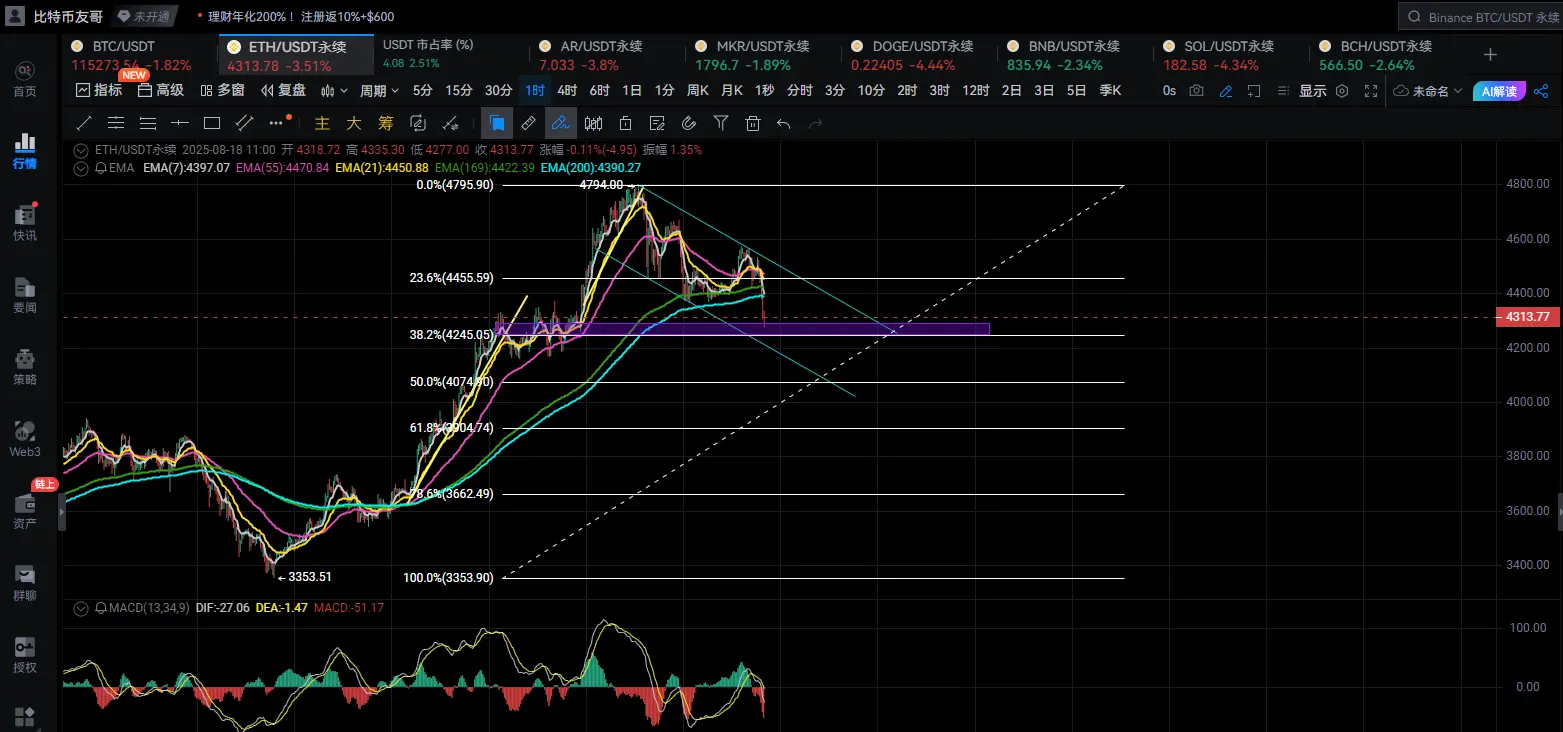Open 指标 indicators panel
1563x732 pixels.
(x=99, y=90)
